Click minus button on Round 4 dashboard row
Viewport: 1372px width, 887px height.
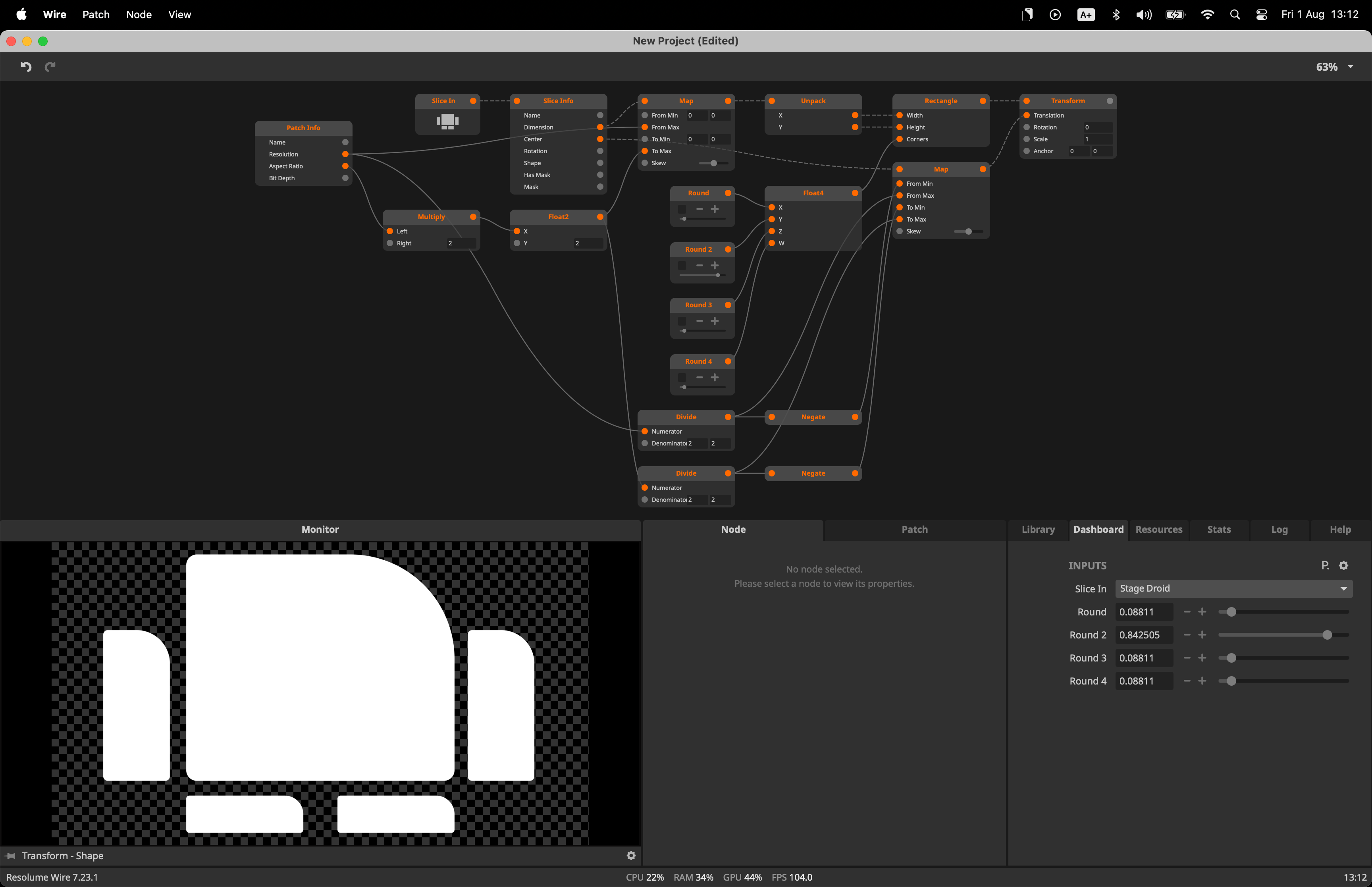tap(1187, 681)
